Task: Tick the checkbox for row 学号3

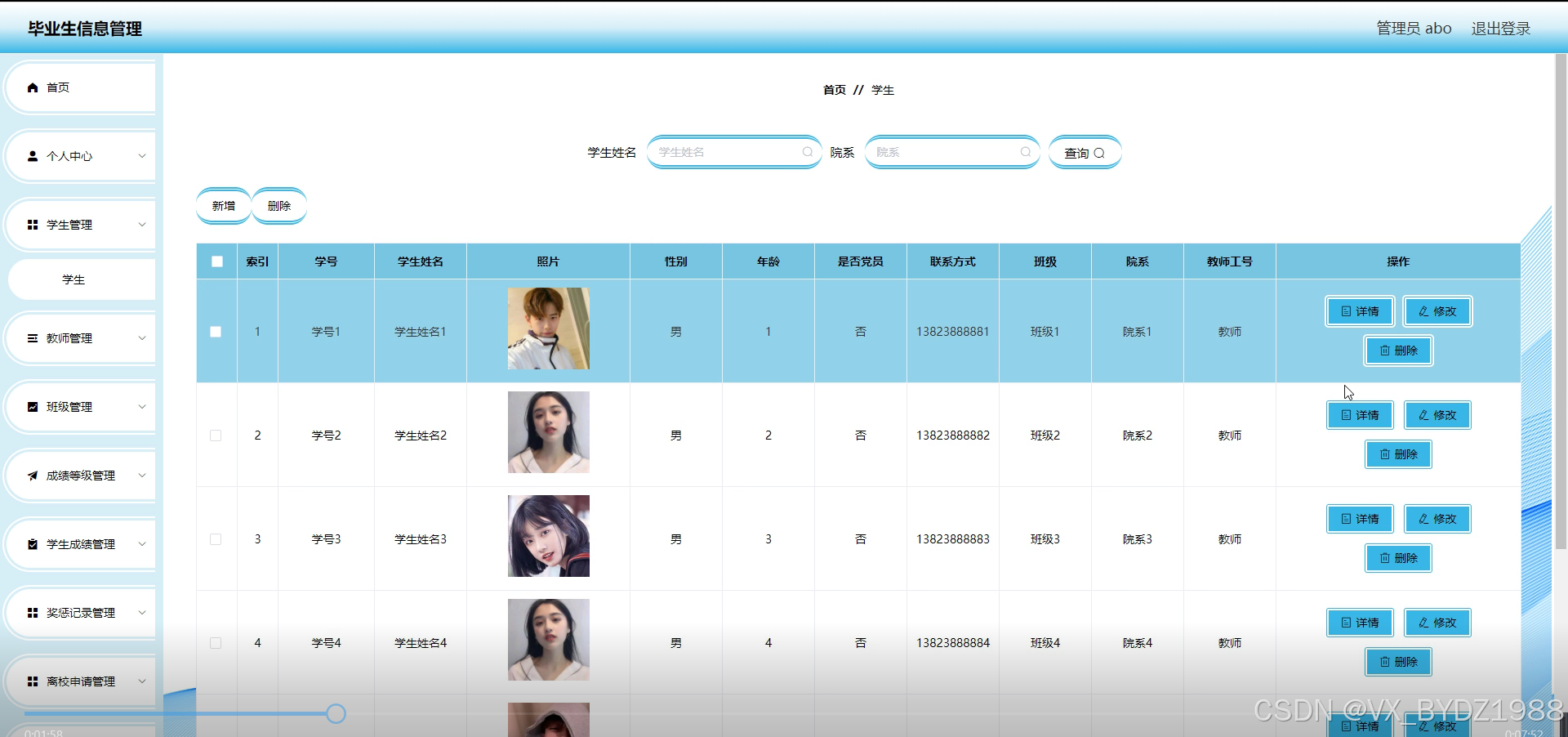Action: point(216,539)
